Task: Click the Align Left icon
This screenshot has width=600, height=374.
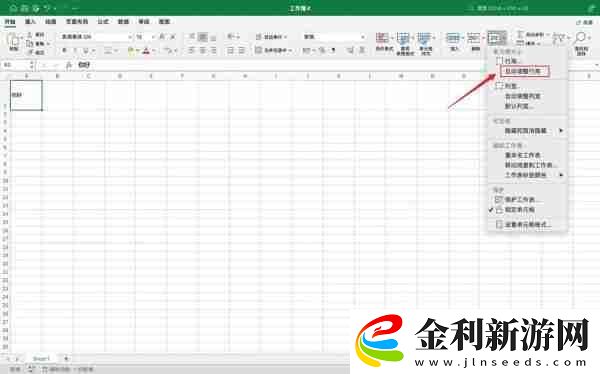Action: pos(192,50)
